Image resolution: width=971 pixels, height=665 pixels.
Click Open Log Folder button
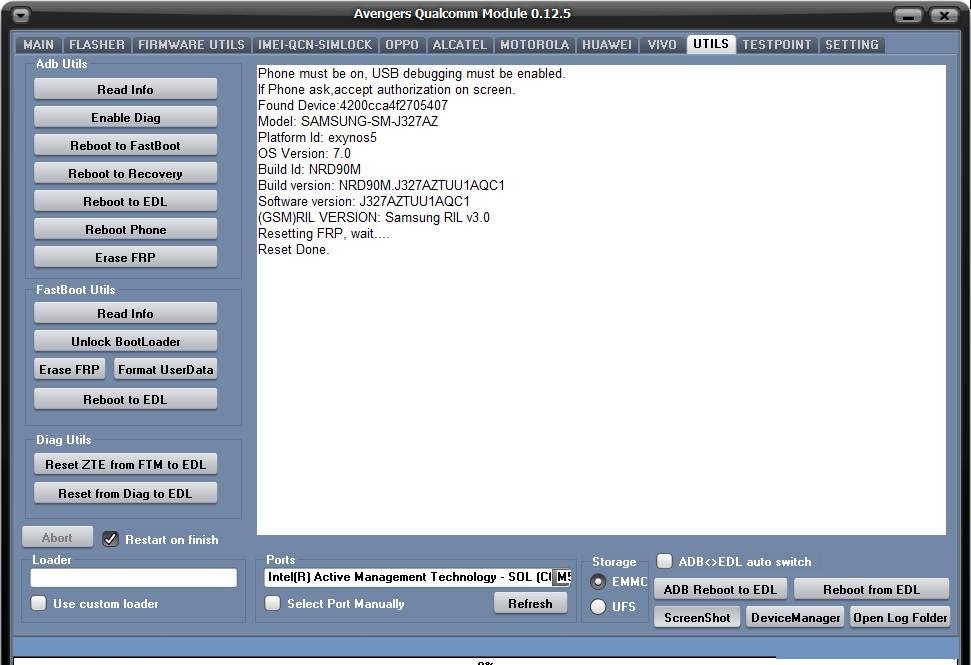[900, 617]
